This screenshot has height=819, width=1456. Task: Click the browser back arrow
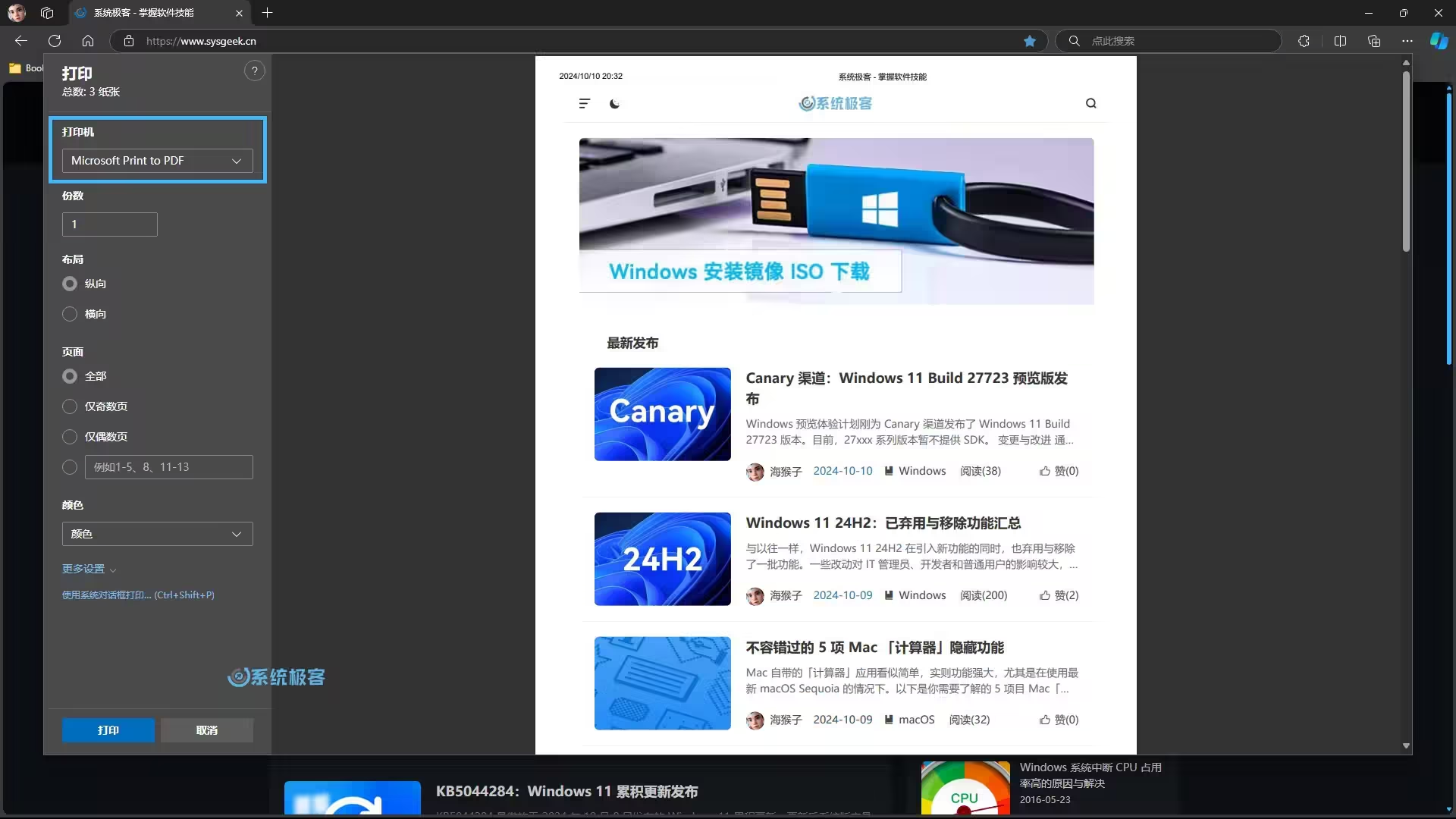21,41
